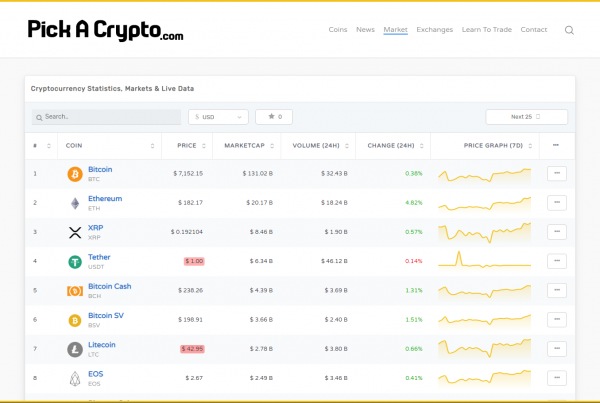
Task: Sort by the Price column
Action: coord(187,145)
